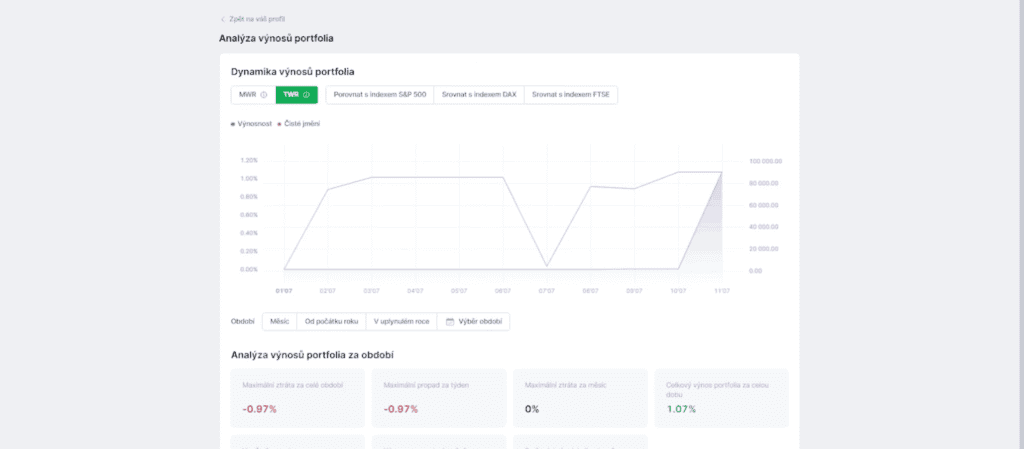Select the Od počátku roku period
The width and height of the screenshot is (1024, 449).
click(330, 322)
